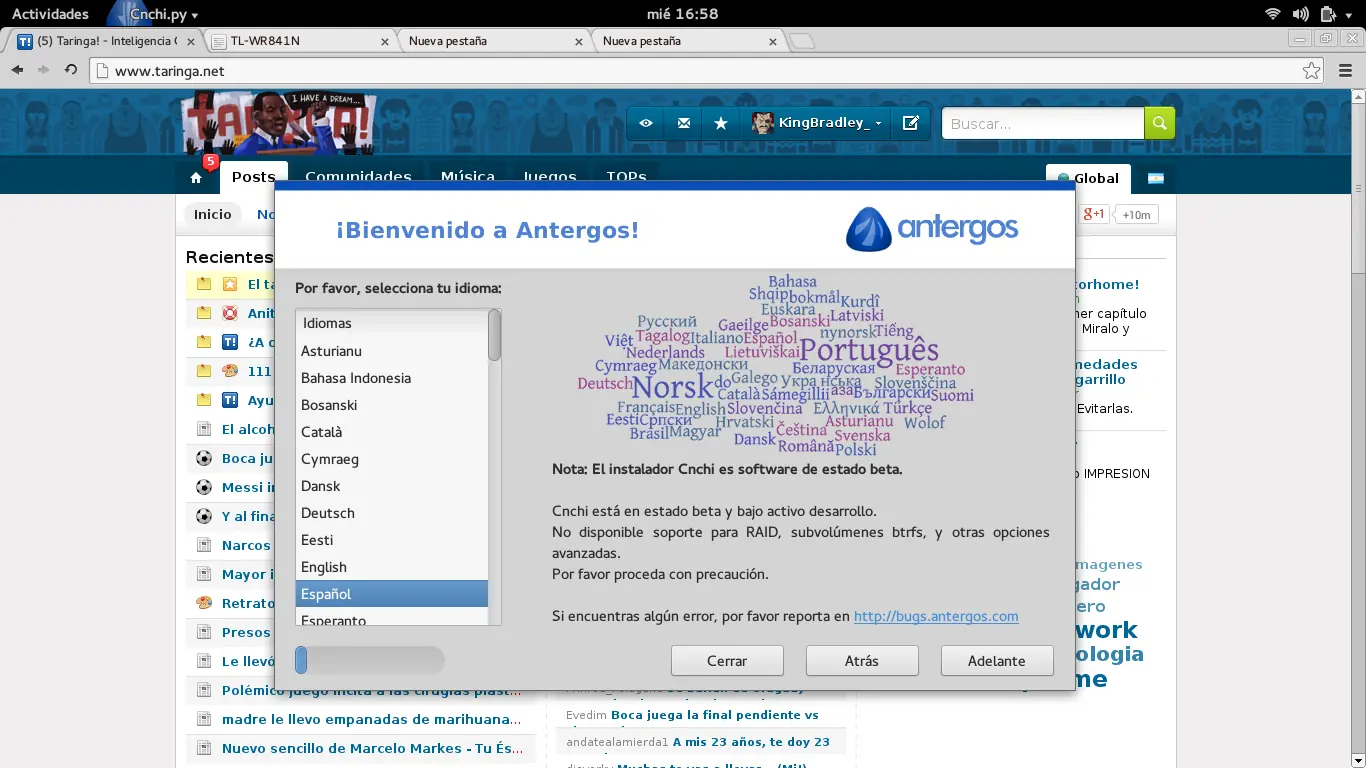
Task: Open 'madre le llevo empanadas de marihuana' post
Action: pyautogui.click(x=371, y=719)
